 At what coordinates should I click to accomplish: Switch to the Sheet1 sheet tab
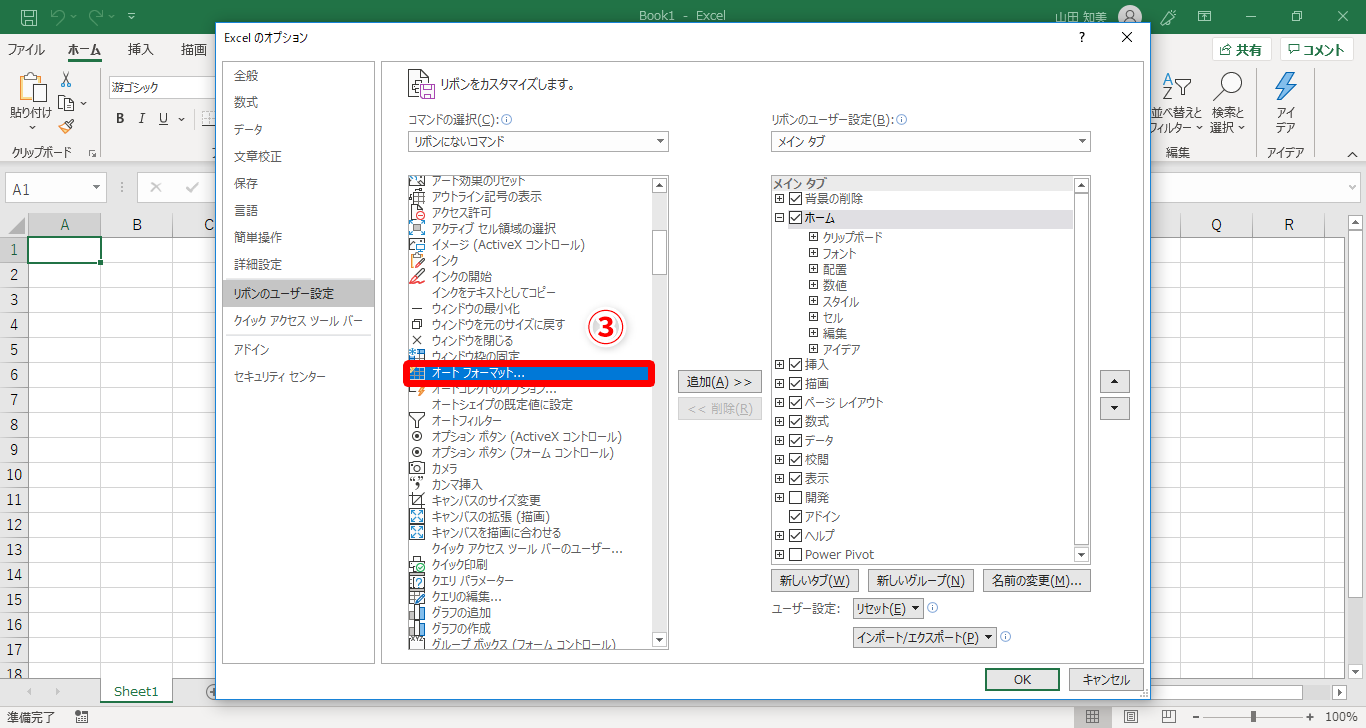click(x=136, y=691)
